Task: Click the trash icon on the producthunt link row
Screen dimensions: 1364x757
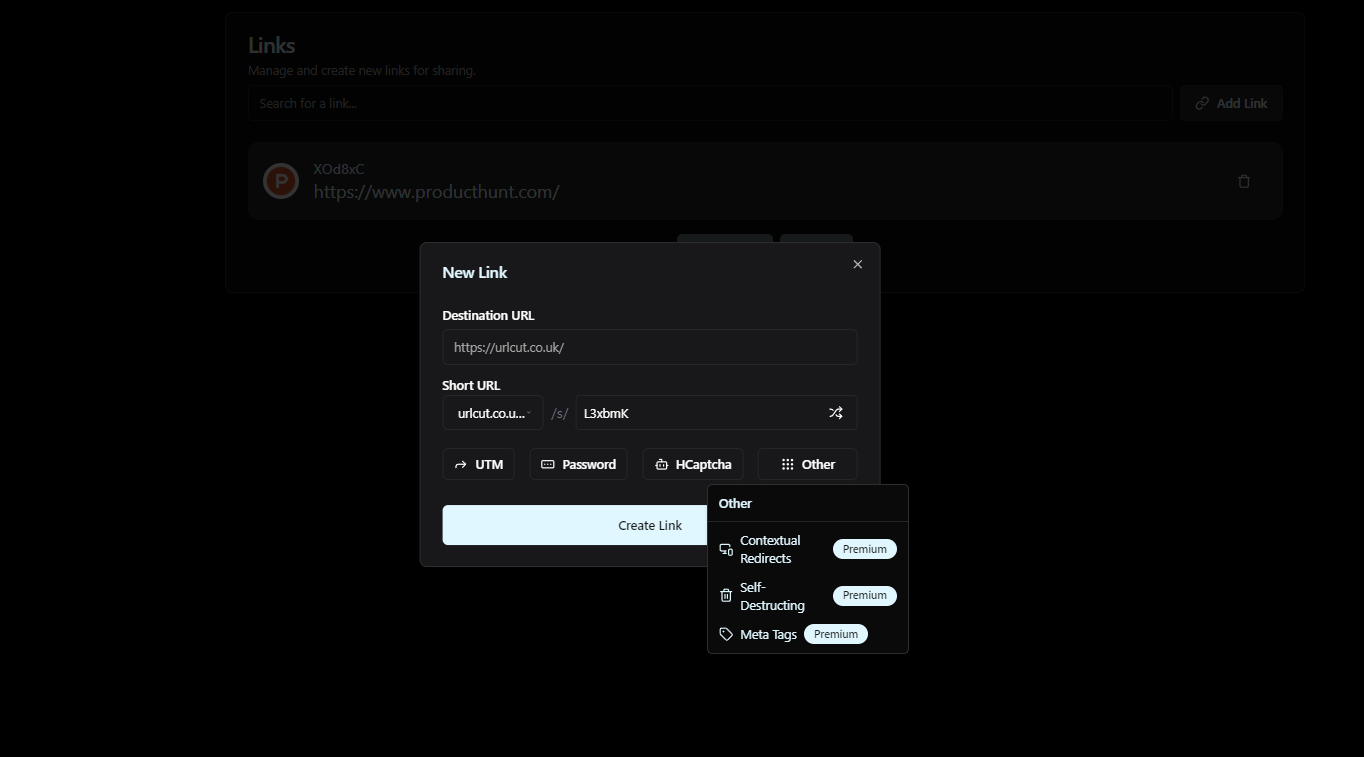Action: pos(1244,181)
